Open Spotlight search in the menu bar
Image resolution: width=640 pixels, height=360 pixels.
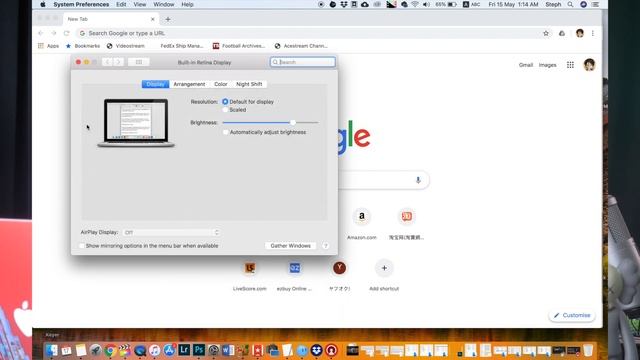point(570,4)
